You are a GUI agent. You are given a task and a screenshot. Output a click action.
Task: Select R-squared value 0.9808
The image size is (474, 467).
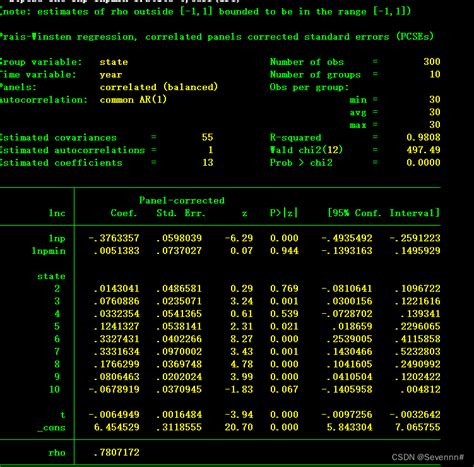tap(423, 137)
